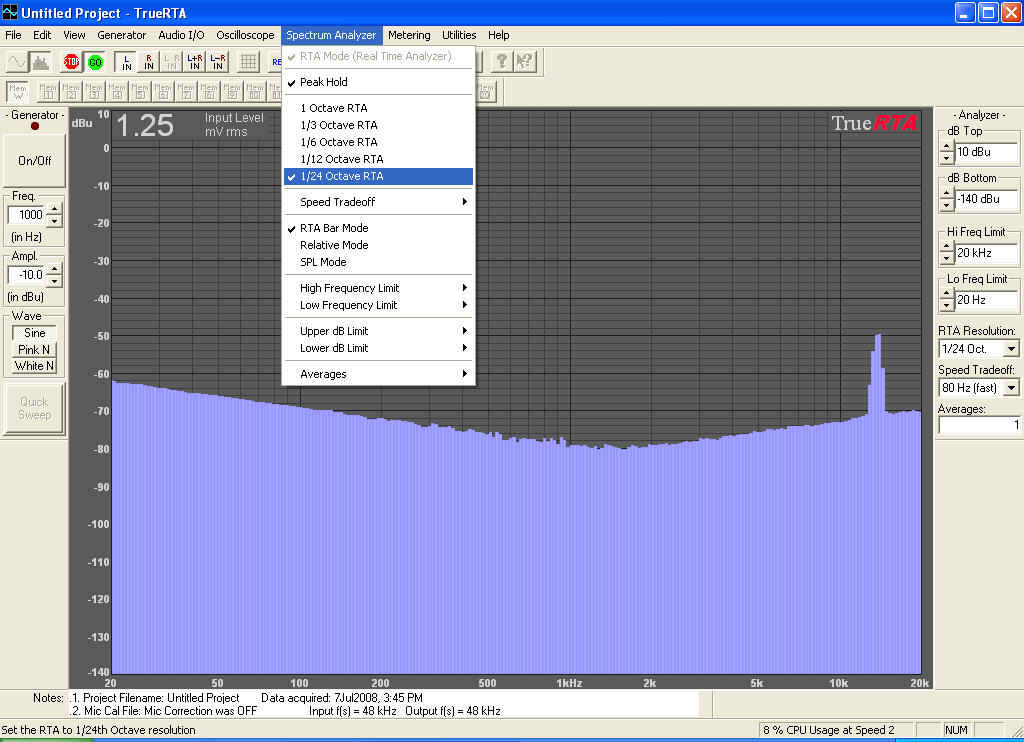Expand the Low Frequency Limit submenu

tap(378, 305)
